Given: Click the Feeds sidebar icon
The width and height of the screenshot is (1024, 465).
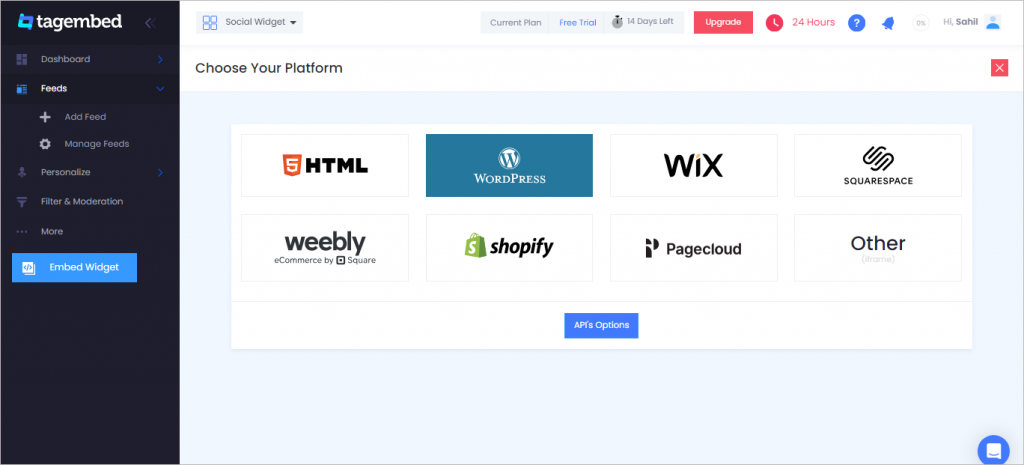Looking at the screenshot, I should tap(22, 89).
